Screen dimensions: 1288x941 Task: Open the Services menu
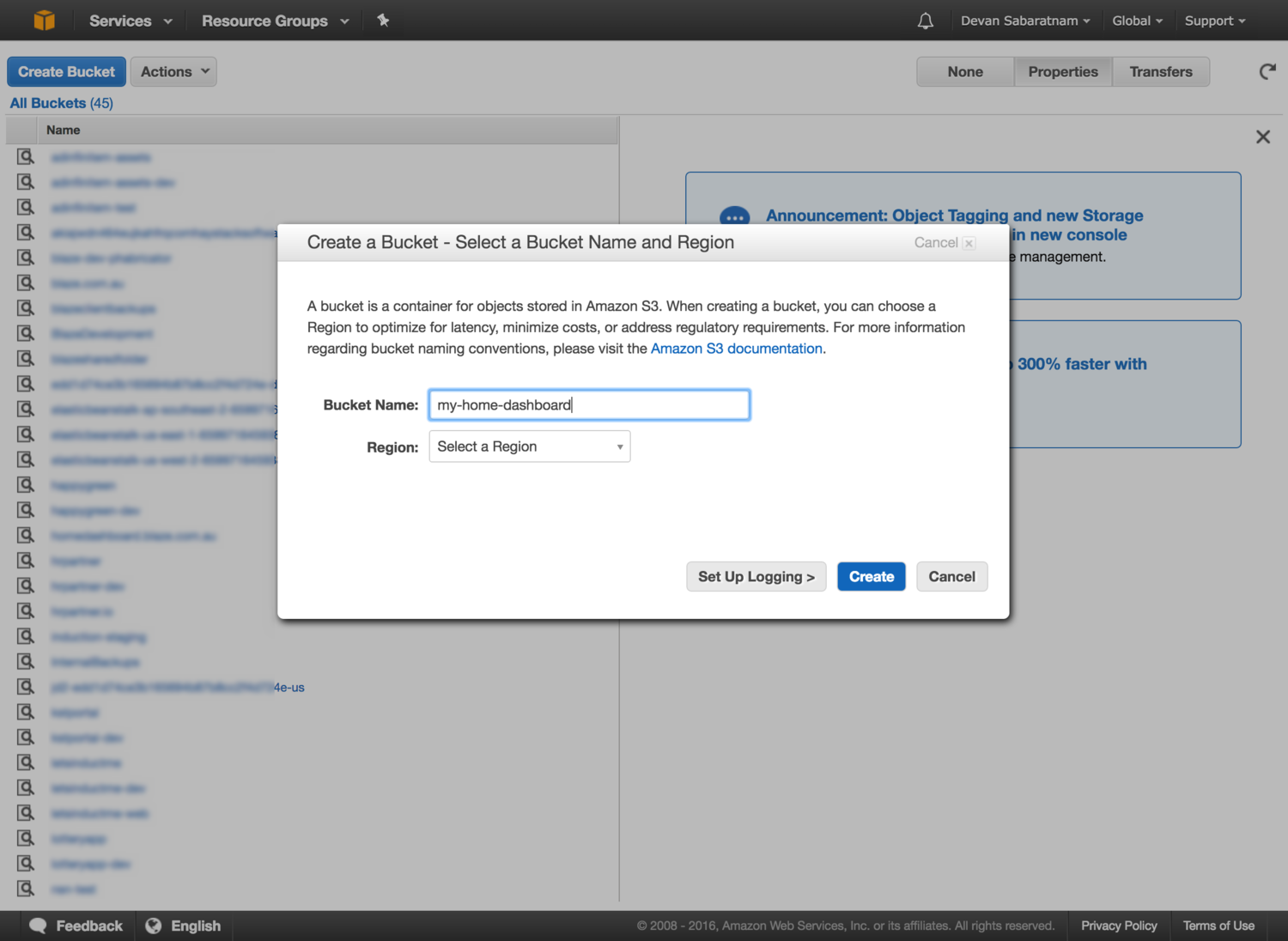(x=131, y=21)
